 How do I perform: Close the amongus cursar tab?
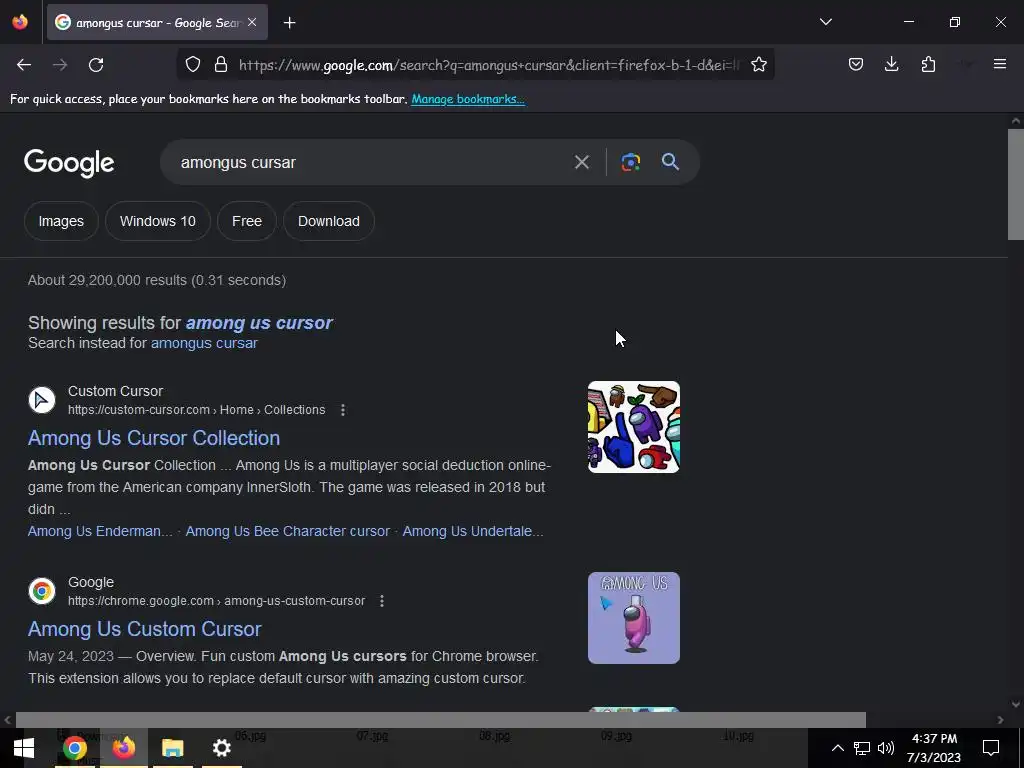click(252, 22)
